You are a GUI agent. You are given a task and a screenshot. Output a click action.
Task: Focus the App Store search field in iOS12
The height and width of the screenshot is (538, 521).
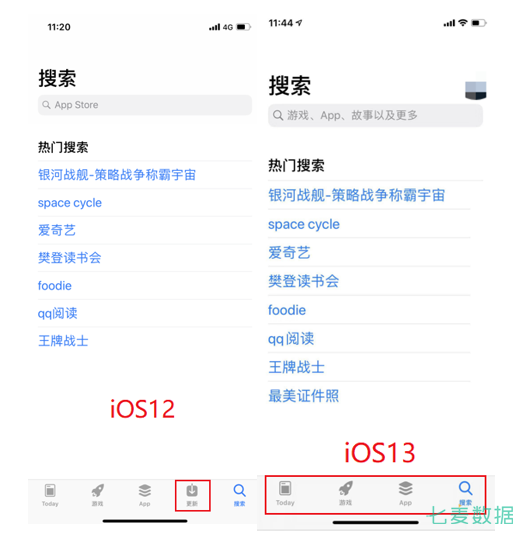click(x=145, y=105)
